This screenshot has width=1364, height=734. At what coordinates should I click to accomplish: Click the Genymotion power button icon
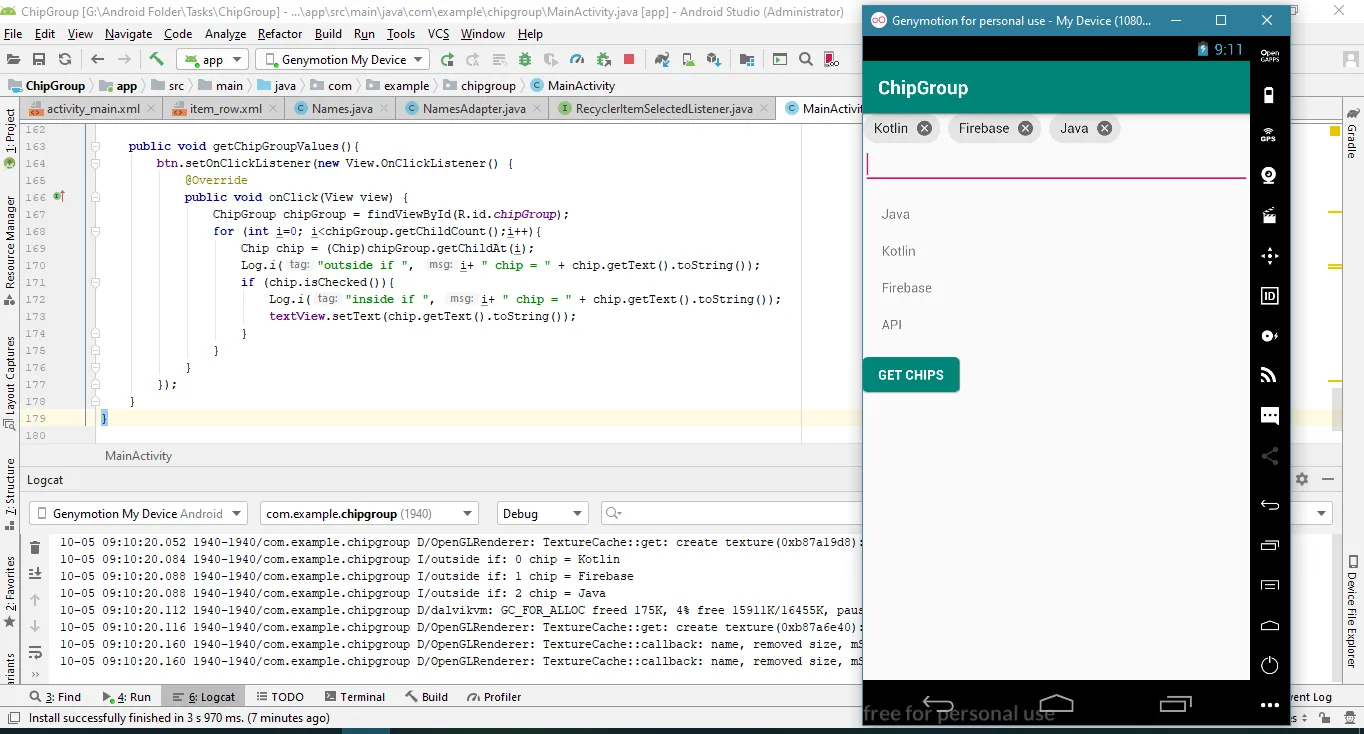(1269, 665)
